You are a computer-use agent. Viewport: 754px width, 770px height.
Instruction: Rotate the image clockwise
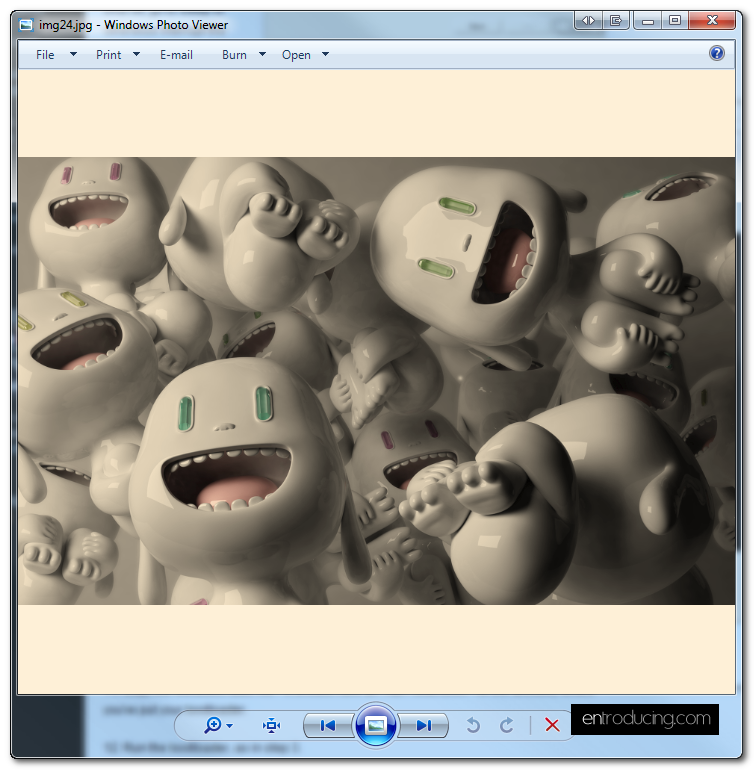(506, 725)
